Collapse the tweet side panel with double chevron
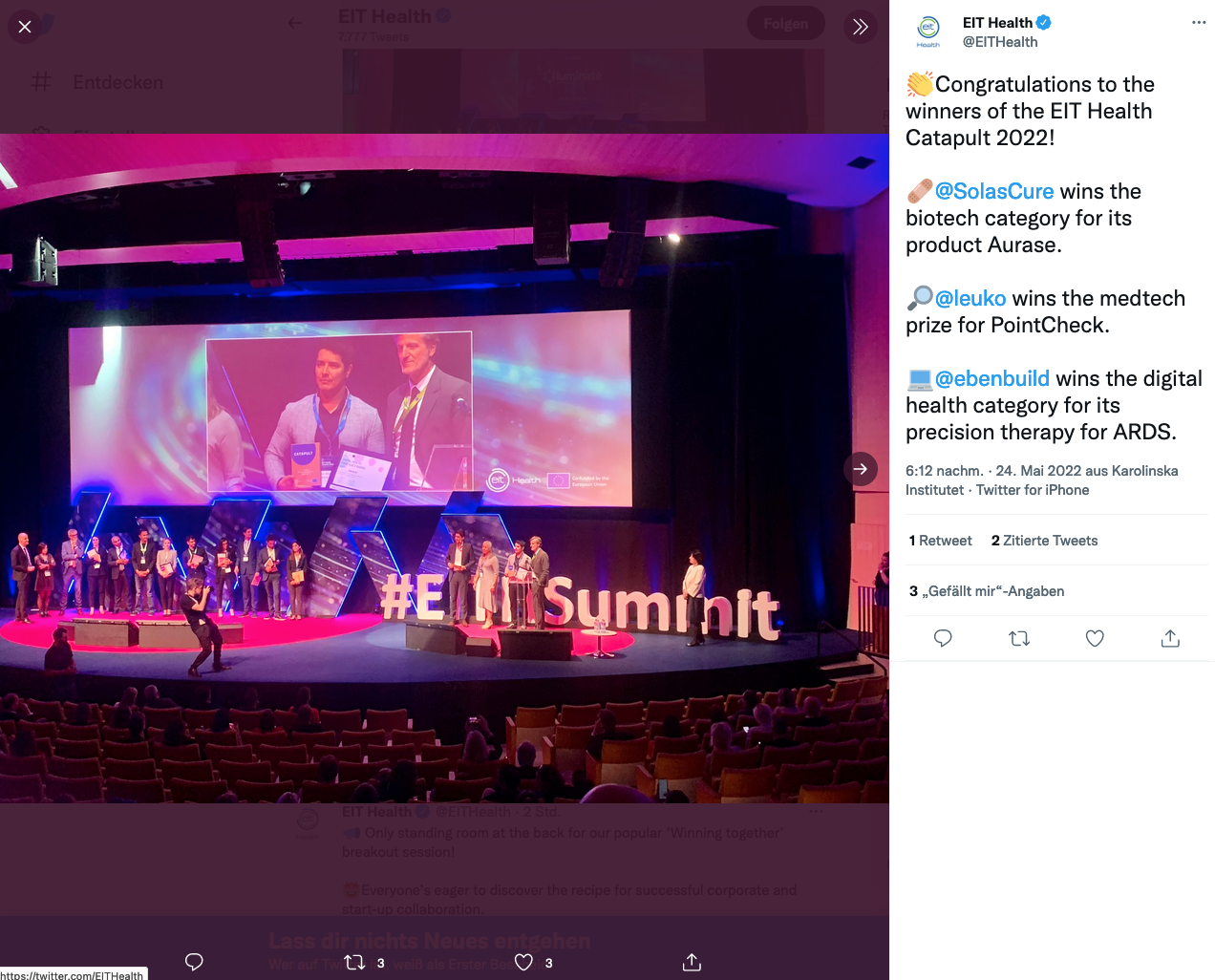Screen dimensions: 1215x980 point(860,27)
